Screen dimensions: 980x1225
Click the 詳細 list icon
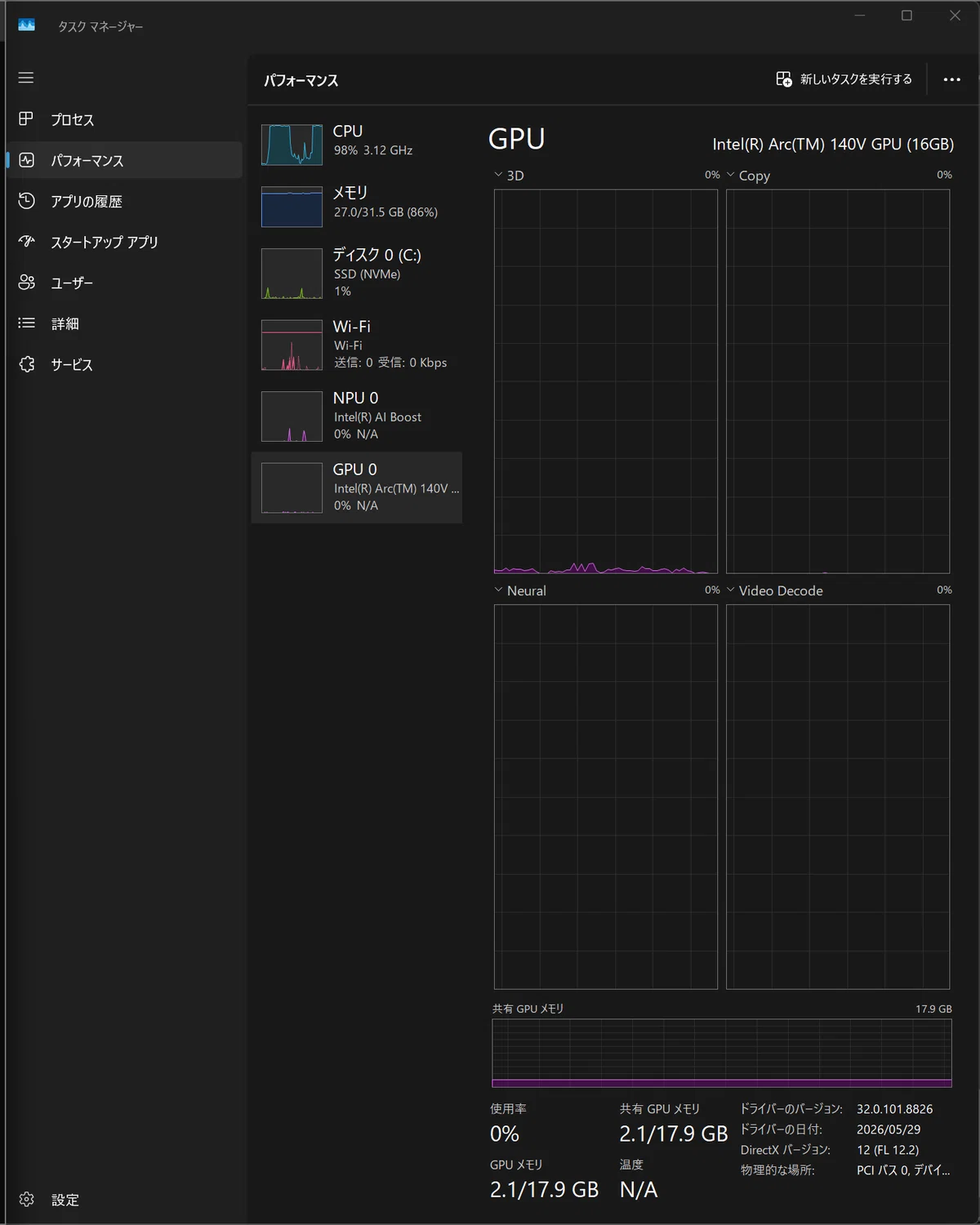pos(26,323)
